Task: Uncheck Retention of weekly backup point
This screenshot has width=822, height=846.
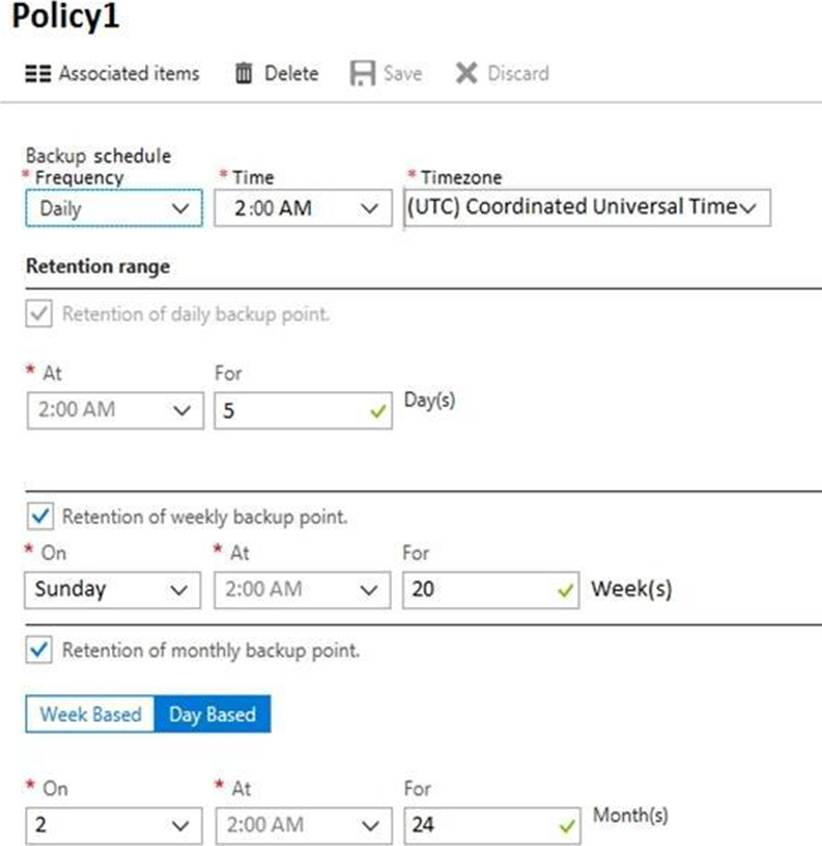Action: 38,517
